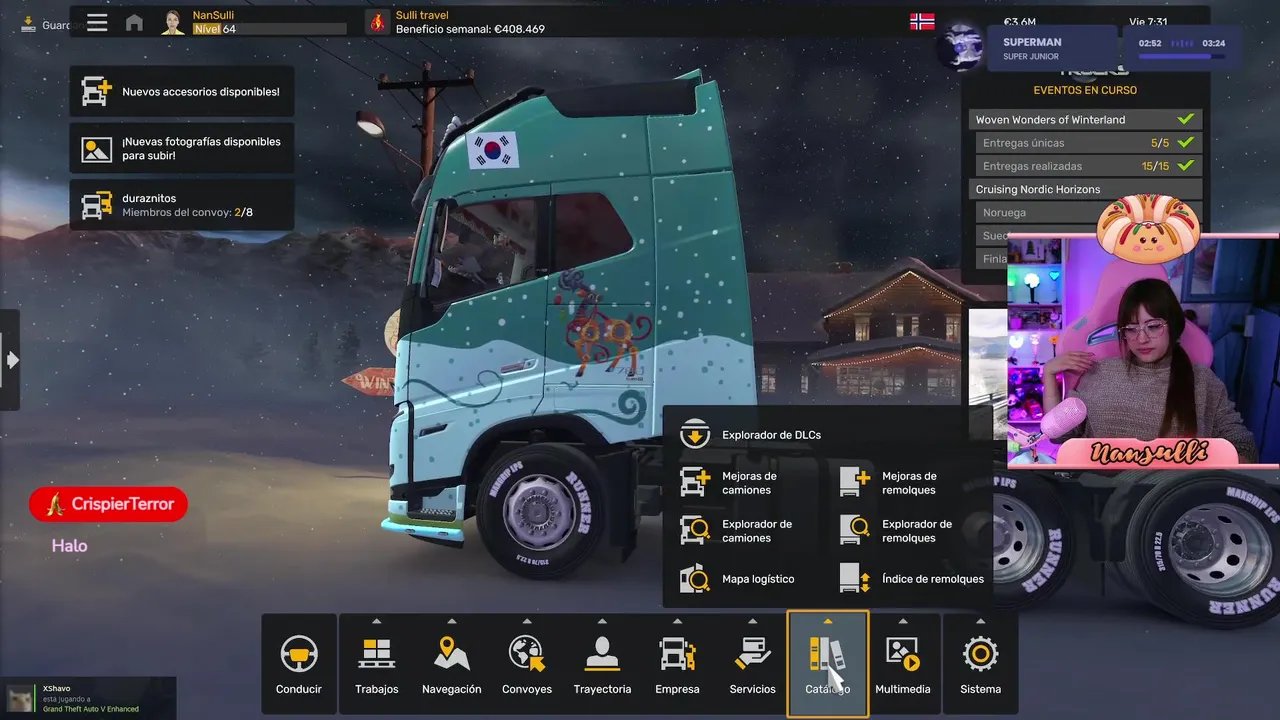Image resolution: width=1280 pixels, height=720 pixels.
Task: Click the expand arrow above Trayectoria
Action: (x=602, y=621)
